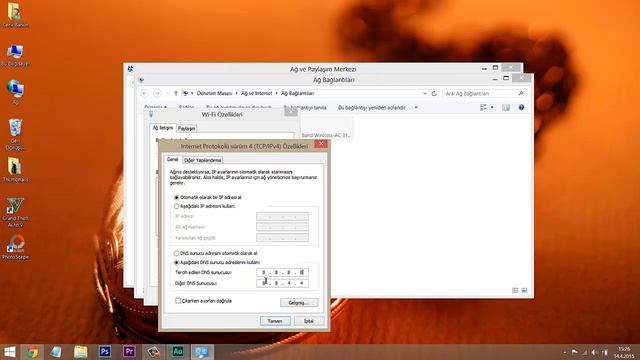Open the view options dropdown arrow

[492, 108]
